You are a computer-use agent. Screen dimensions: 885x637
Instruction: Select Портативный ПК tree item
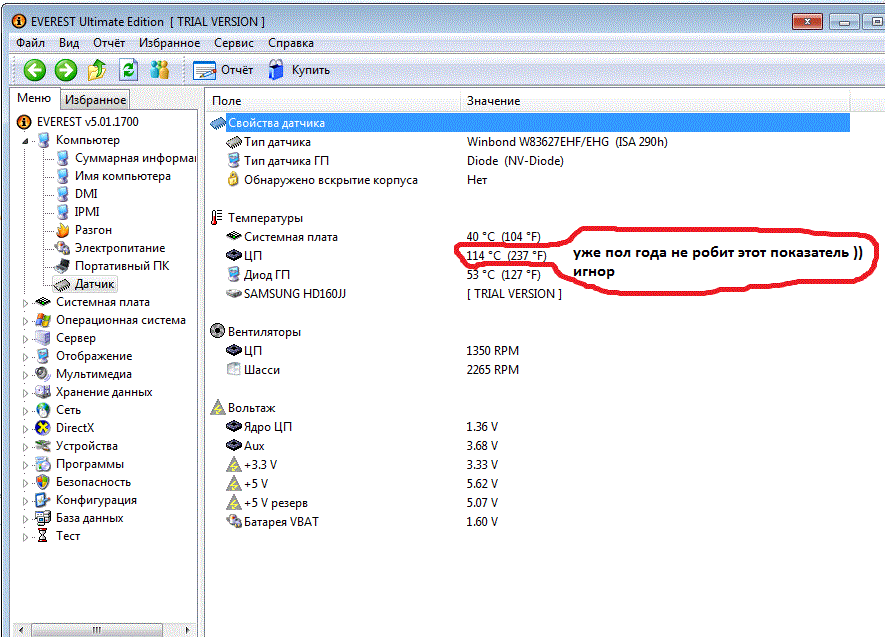tap(122, 266)
